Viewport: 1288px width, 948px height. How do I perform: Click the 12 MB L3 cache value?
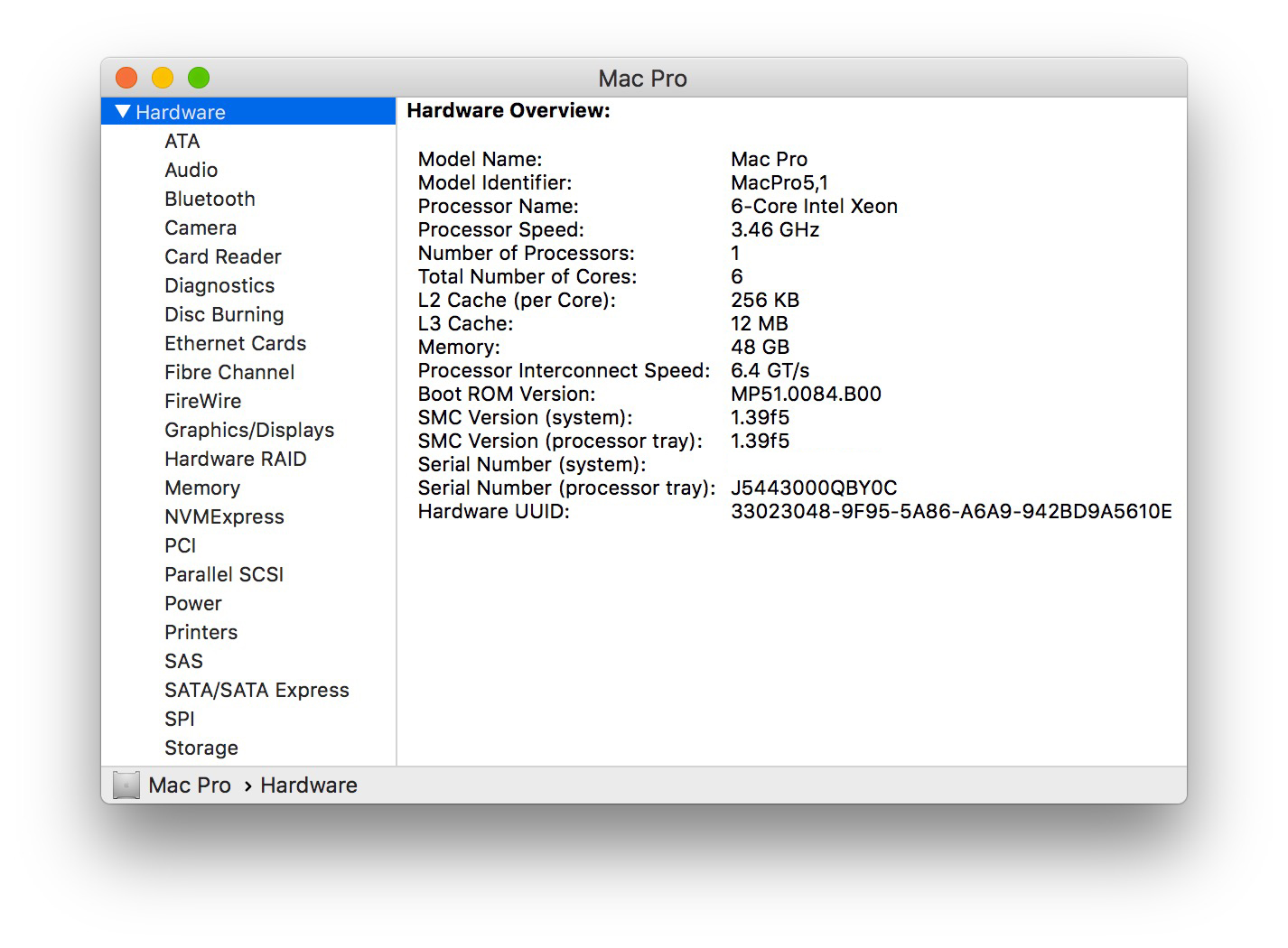tap(760, 324)
